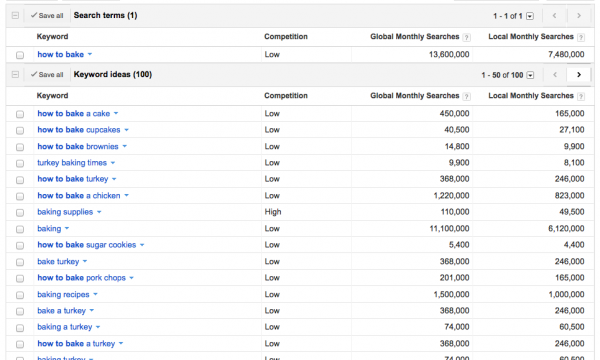Open dropdown arrow next to 'turkey baking times'
This screenshot has height=360, width=600.
[x=113, y=163]
